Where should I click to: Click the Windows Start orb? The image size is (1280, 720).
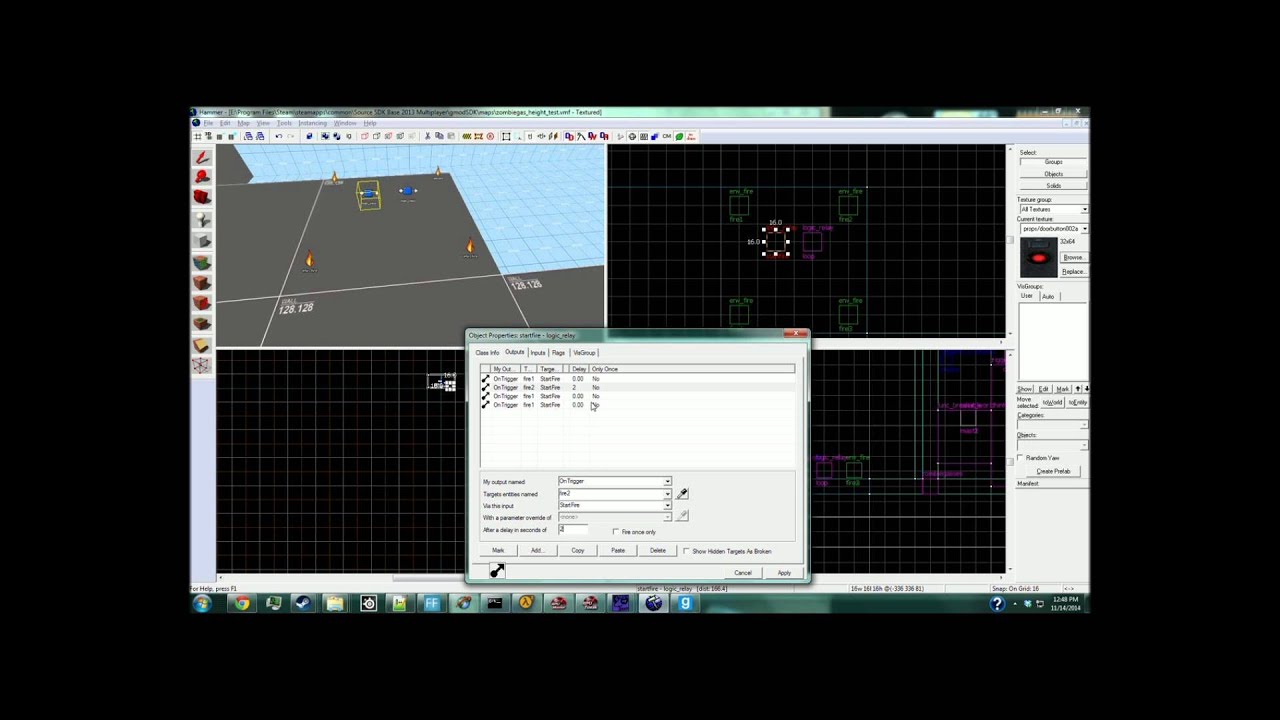coord(203,603)
